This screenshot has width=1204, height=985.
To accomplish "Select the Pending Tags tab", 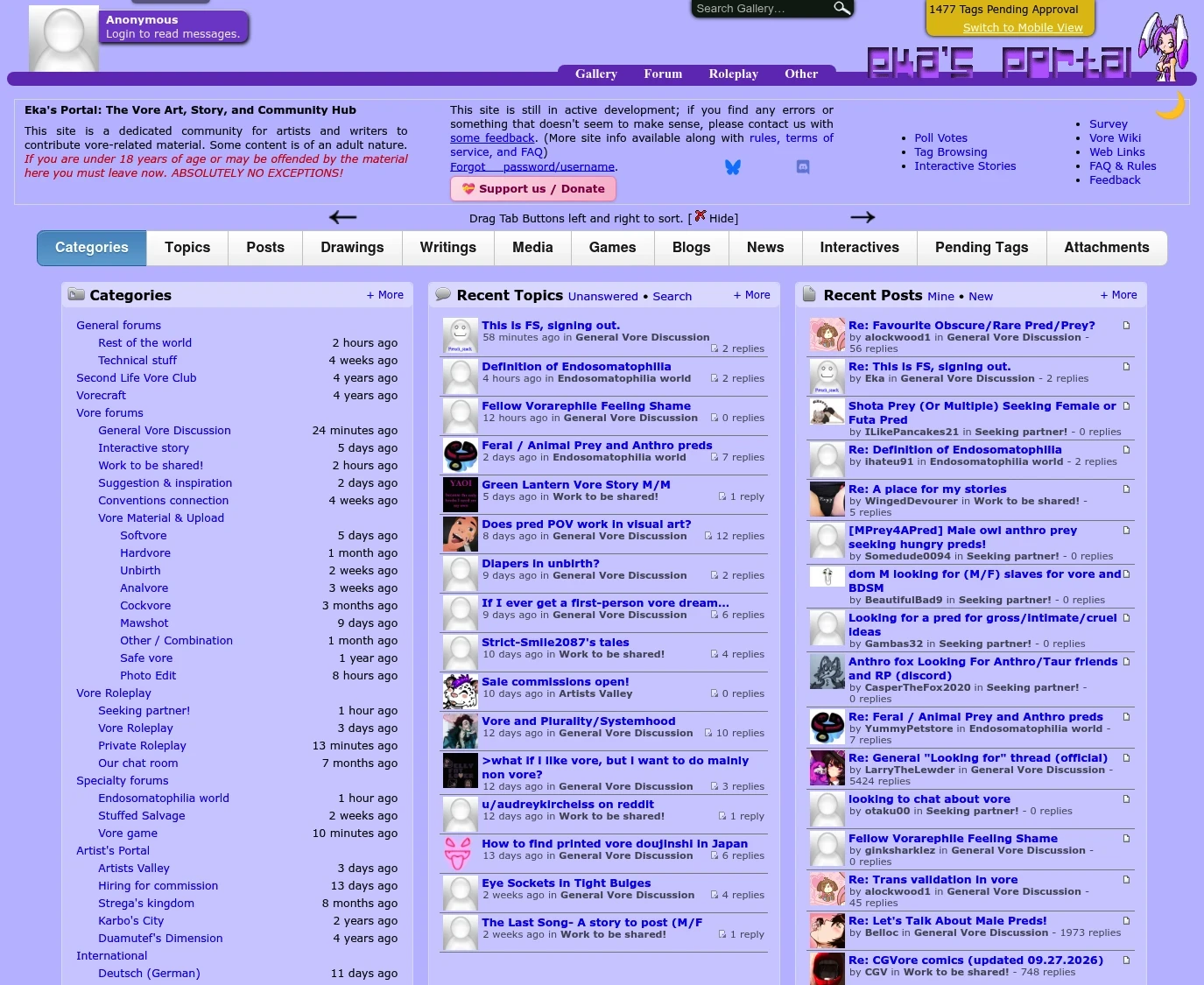I will click(982, 248).
